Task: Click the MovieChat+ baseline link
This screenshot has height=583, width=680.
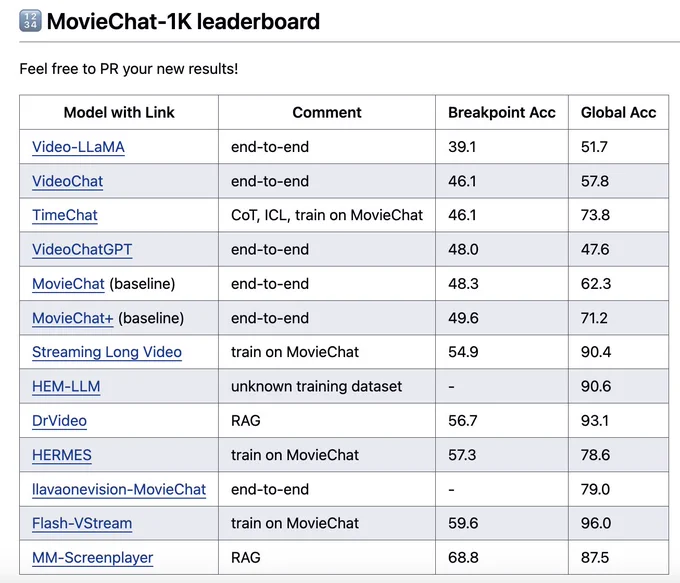Action: (x=72, y=318)
